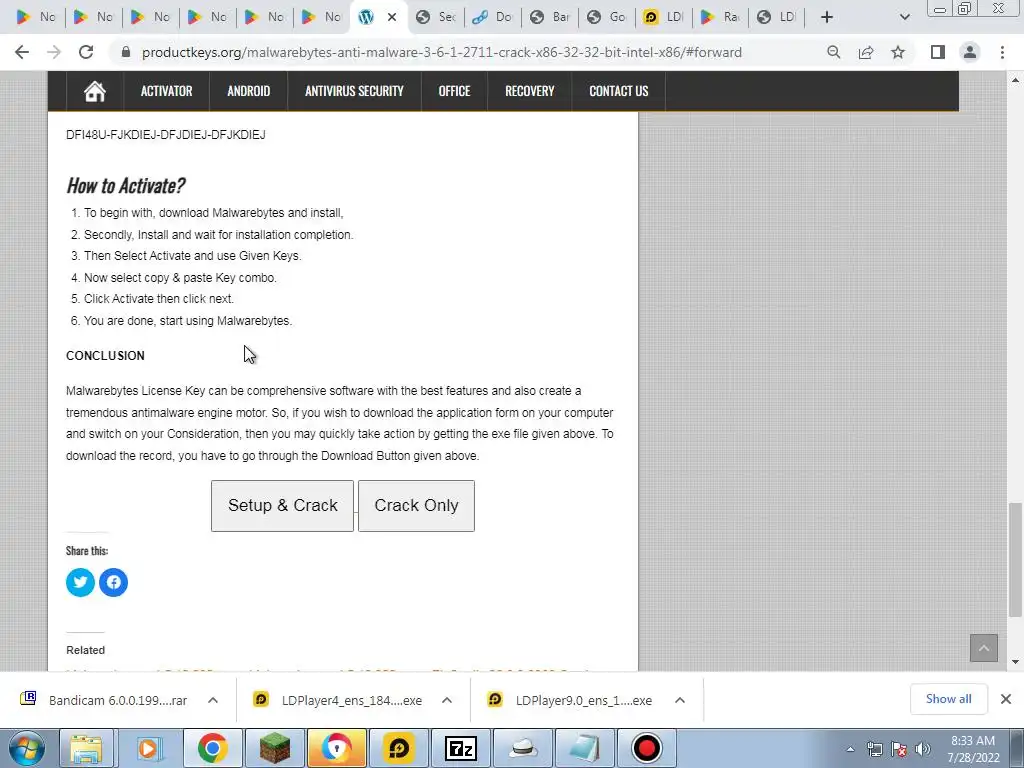Click scrollbar down arrow
The image size is (1024, 768).
1015,662
